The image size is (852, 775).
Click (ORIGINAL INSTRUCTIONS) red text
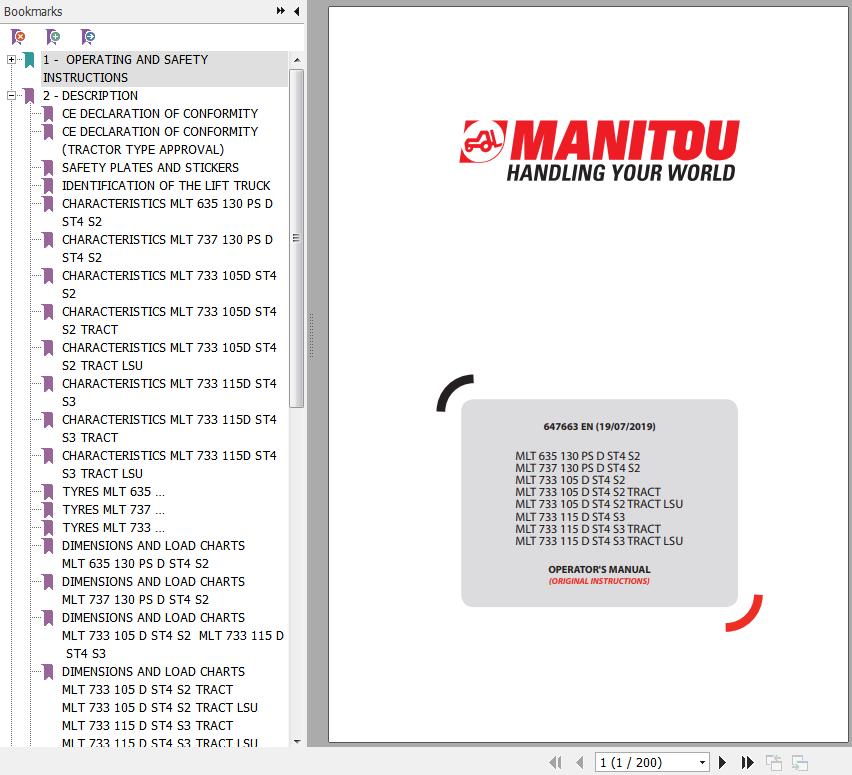click(x=599, y=581)
